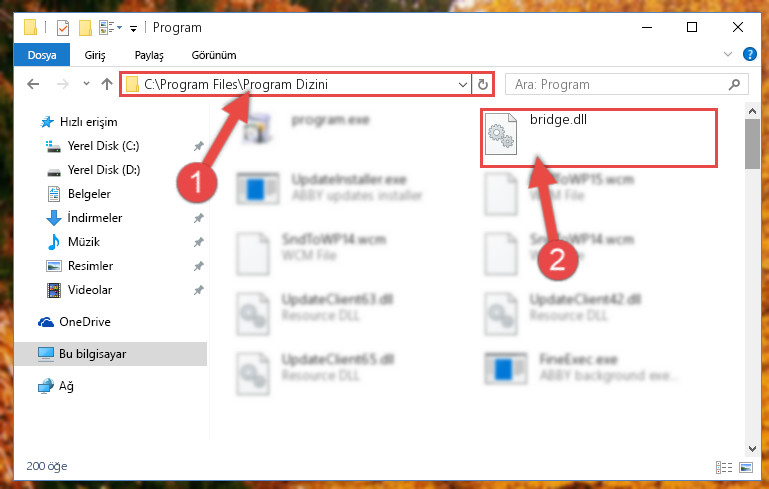
Task: Open recent locations dropdown arrow
Action: [x=86, y=84]
